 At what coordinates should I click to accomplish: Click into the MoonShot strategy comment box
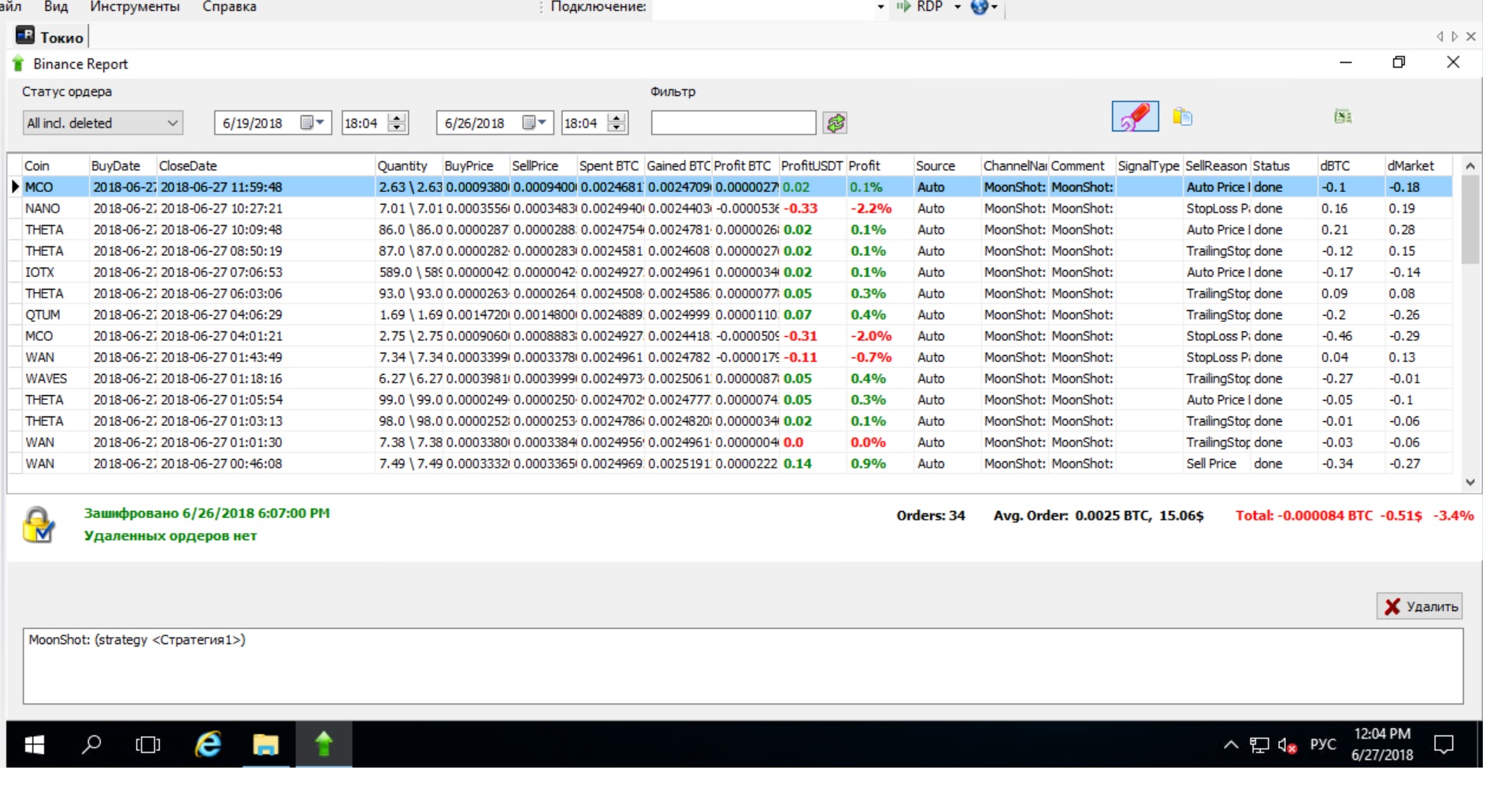(x=743, y=666)
